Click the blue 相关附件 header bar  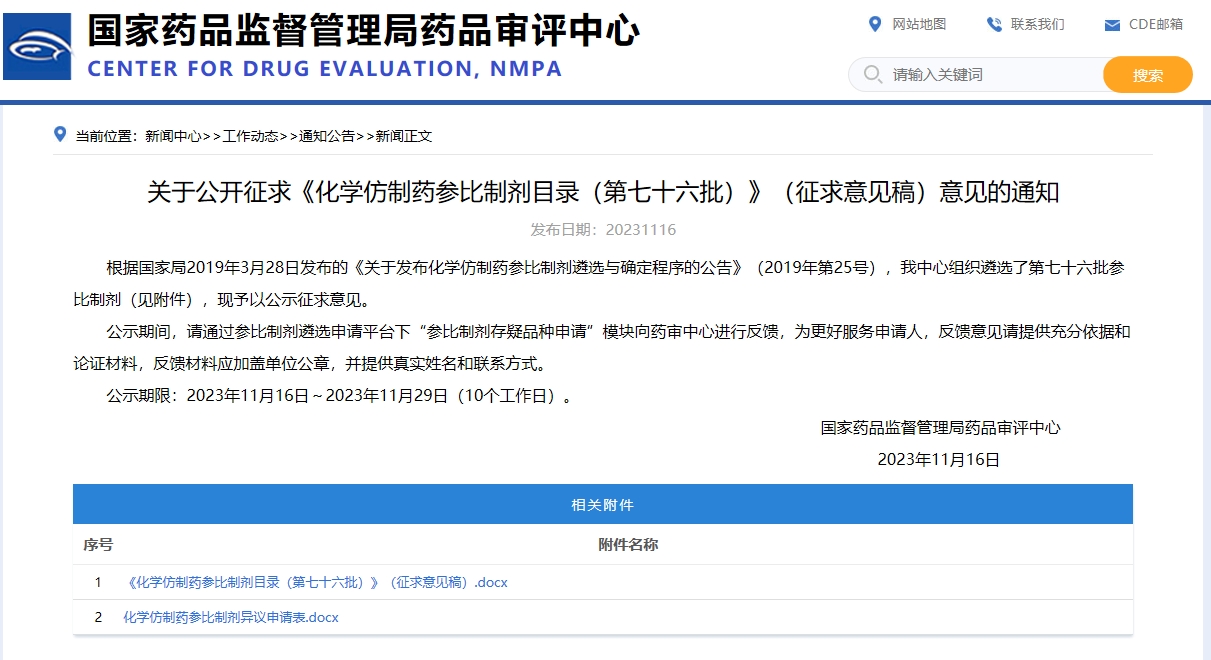(602, 505)
